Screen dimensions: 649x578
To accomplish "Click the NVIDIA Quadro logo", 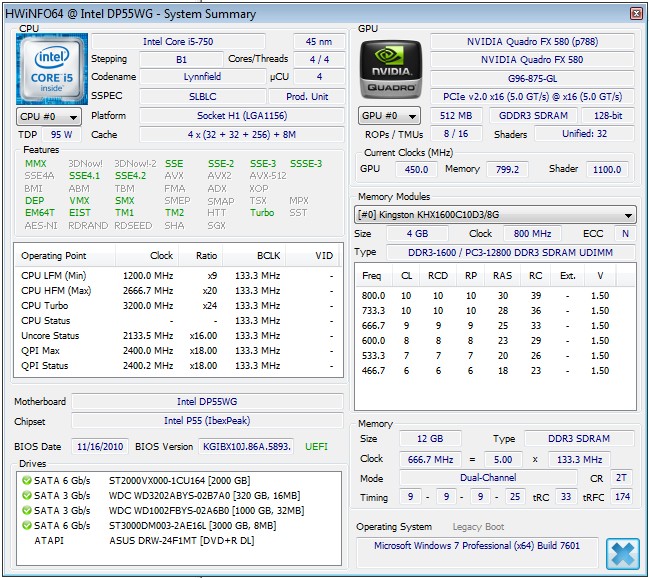I will click(x=389, y=68).
